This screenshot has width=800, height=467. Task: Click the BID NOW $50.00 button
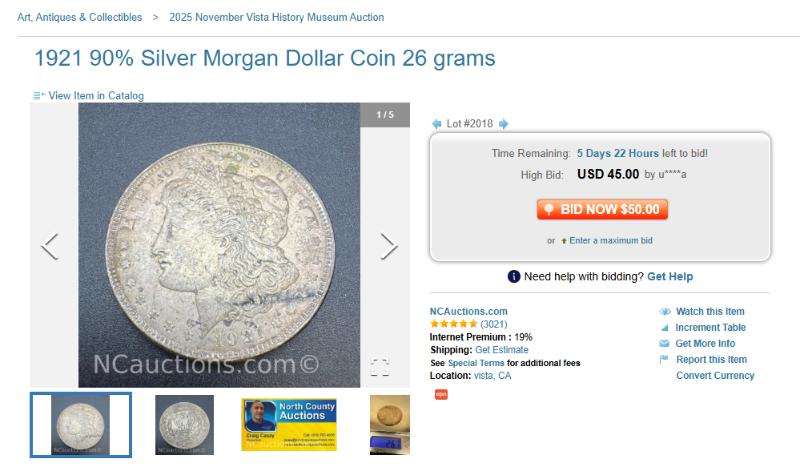(x=602, y=209)
